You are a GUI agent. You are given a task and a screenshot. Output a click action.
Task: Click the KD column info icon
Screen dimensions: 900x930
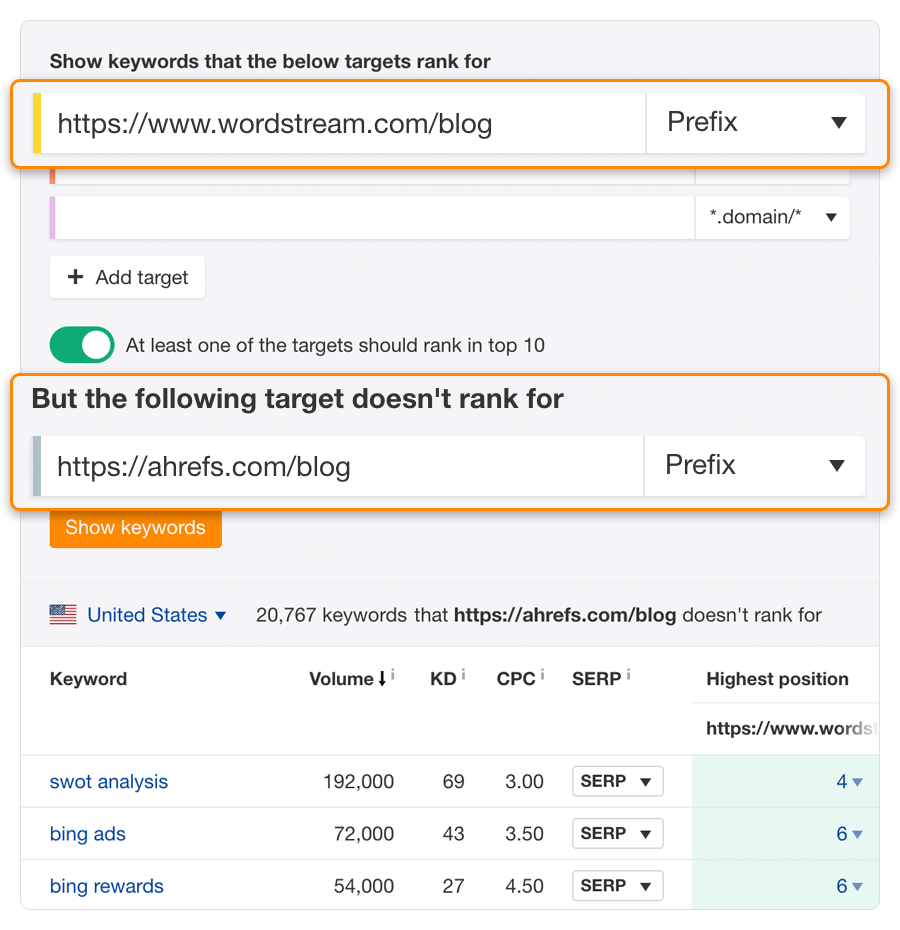463,674
